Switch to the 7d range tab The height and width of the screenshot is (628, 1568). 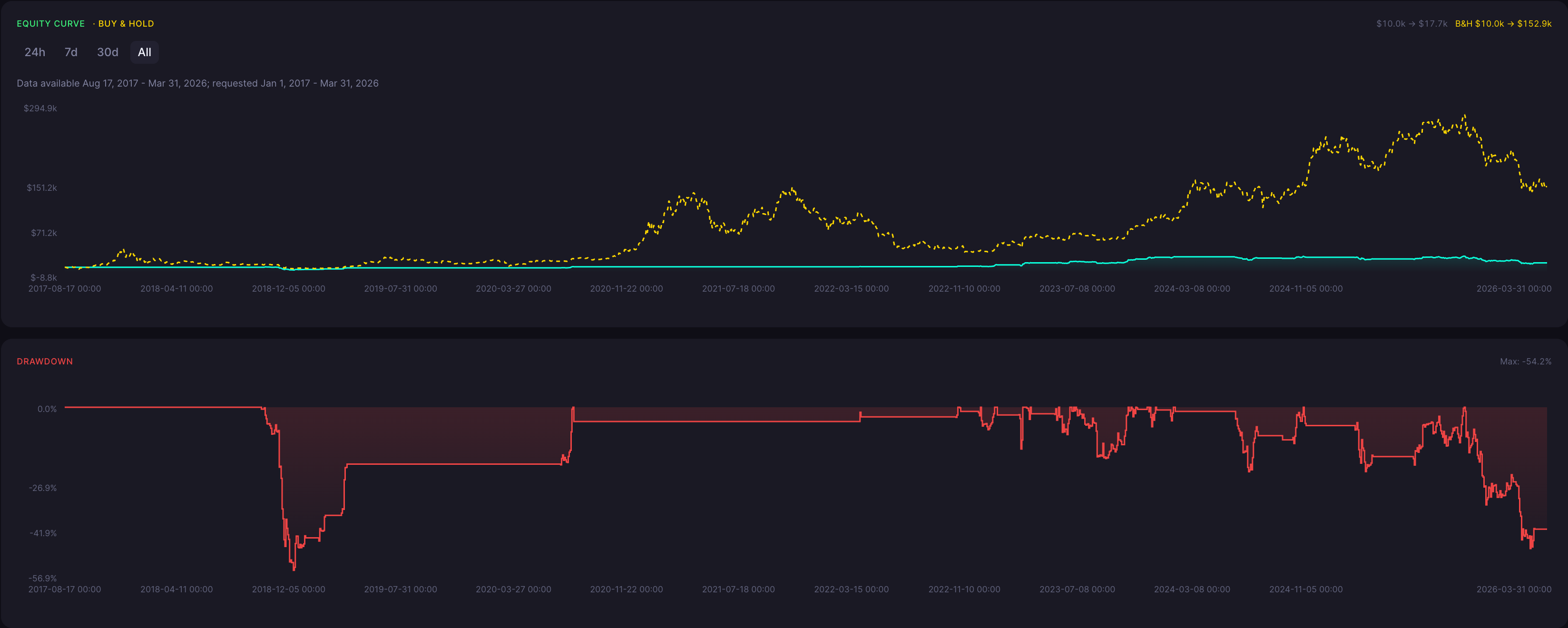click(71, 52)
